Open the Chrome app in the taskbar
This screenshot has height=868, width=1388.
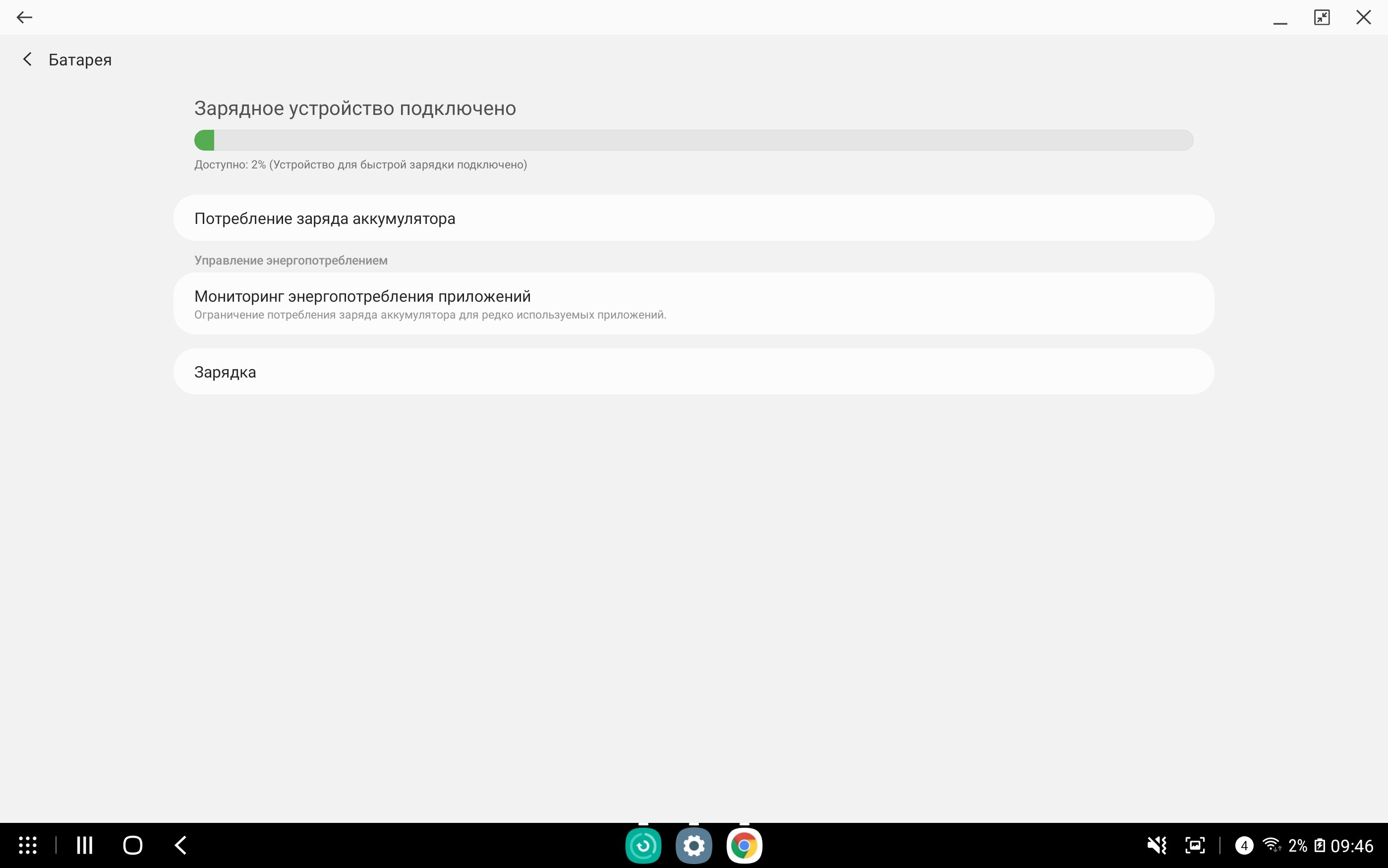(x=744, y=845)
